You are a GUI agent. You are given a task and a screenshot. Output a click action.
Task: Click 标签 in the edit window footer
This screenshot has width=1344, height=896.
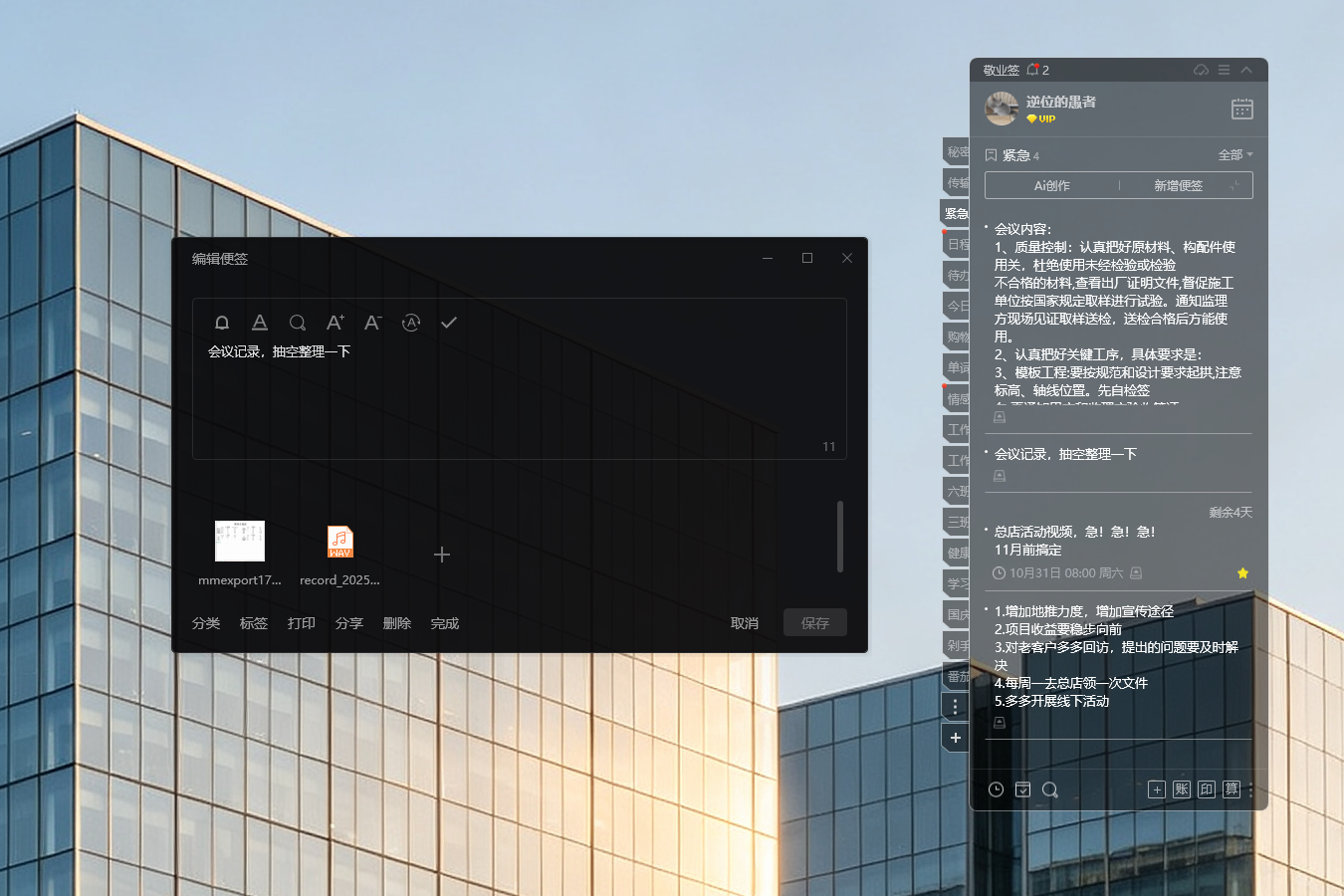tap(254, 623)
